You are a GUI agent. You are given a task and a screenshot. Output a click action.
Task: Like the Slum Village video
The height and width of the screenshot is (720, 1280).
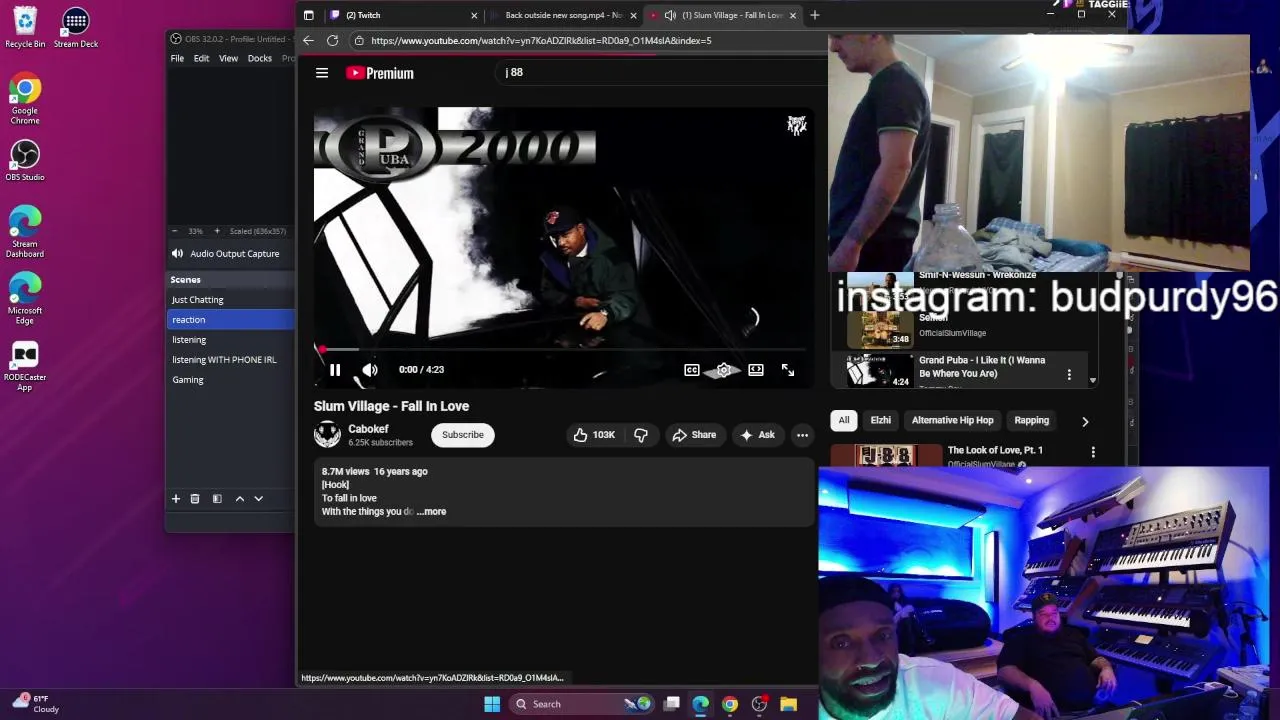point(594,435)
